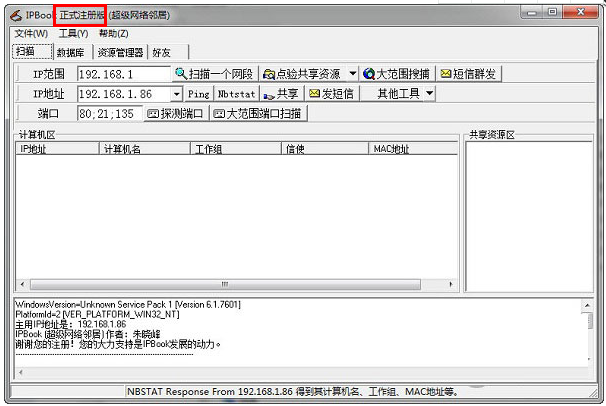Screen dimensions: 606x406
Task: Click the Ping button
Action: 198,94
